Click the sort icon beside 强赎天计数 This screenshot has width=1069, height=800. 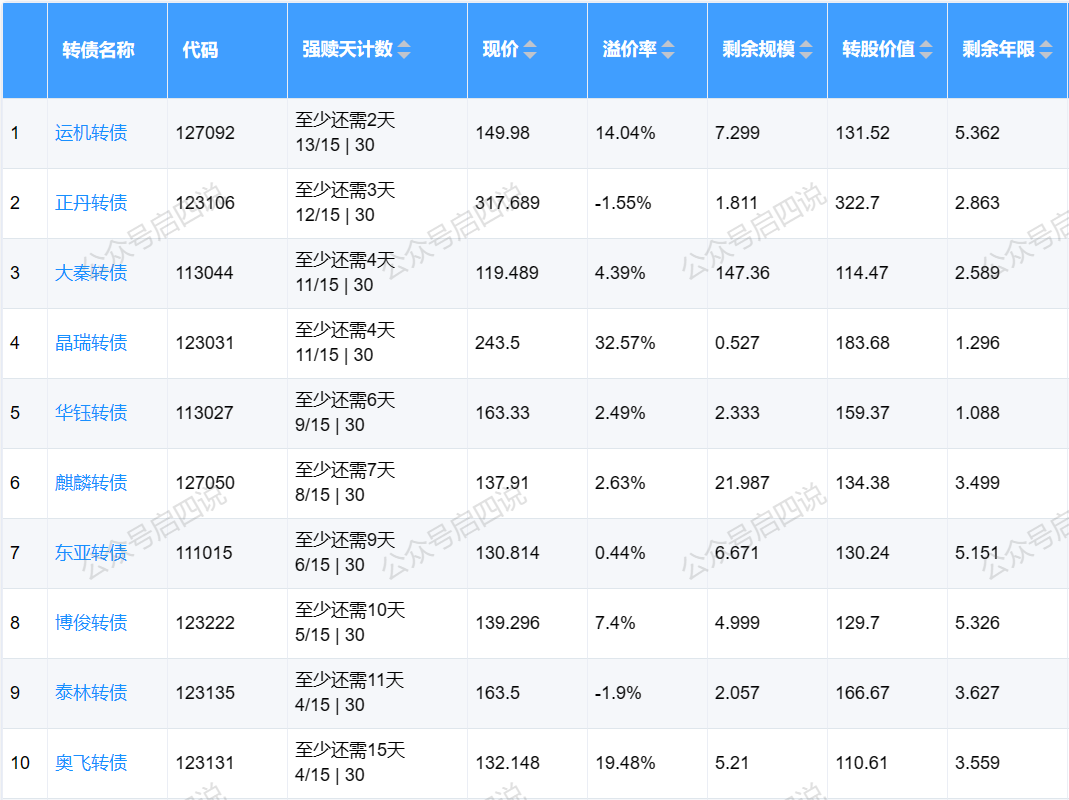pyautogui.click(x=404, y=50)
